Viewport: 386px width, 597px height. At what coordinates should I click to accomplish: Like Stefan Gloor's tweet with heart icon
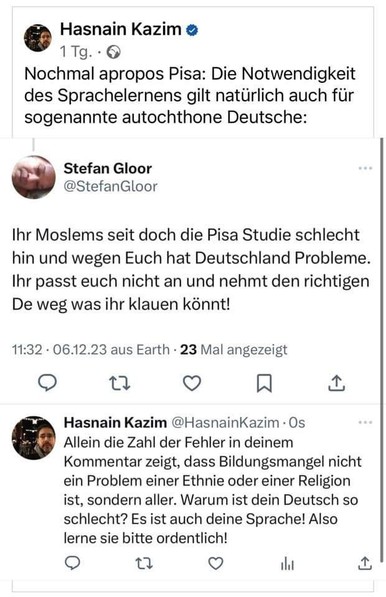point(192,383)
